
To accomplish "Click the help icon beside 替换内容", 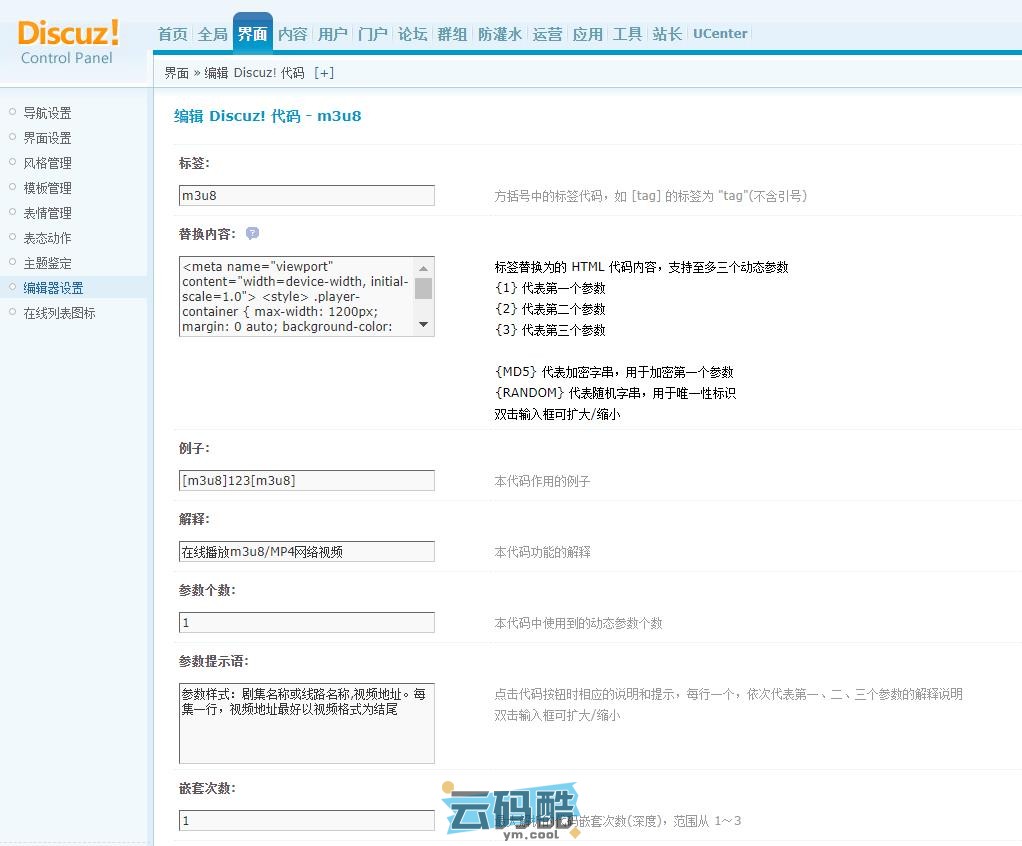I will 252,233.
